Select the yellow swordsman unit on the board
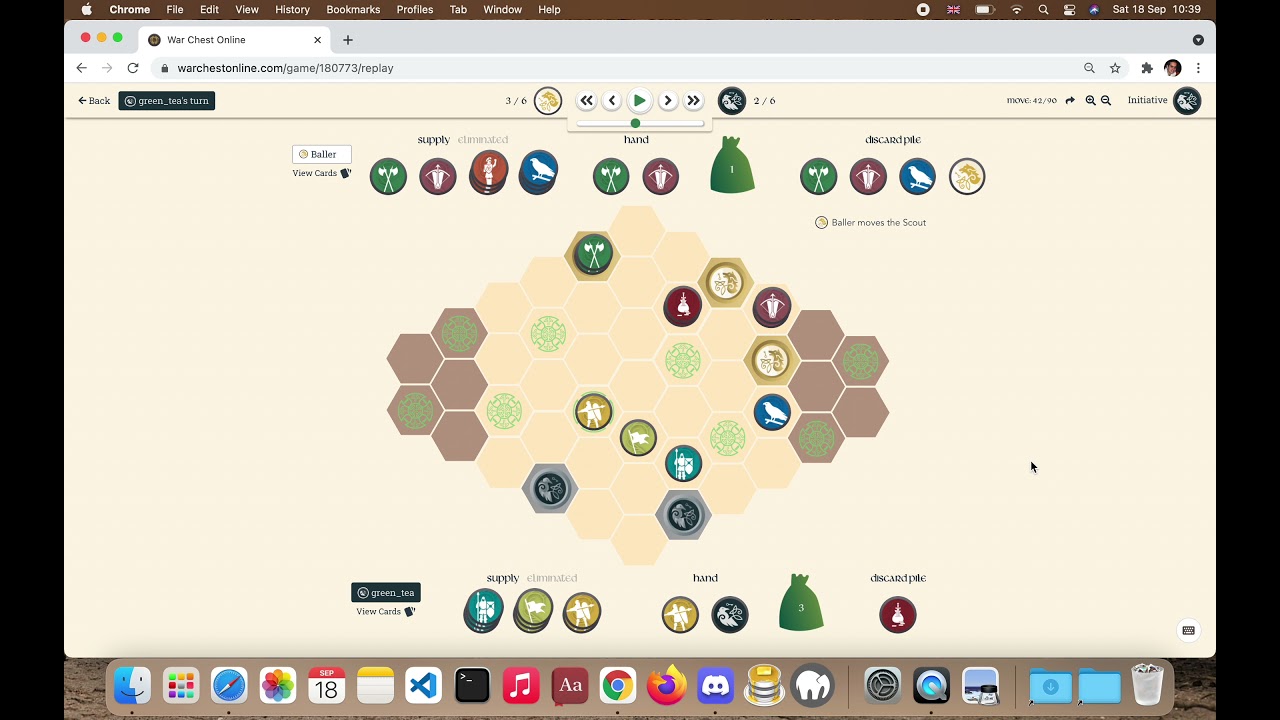This screenshot has width=1280, height=720. pos(593,411)
